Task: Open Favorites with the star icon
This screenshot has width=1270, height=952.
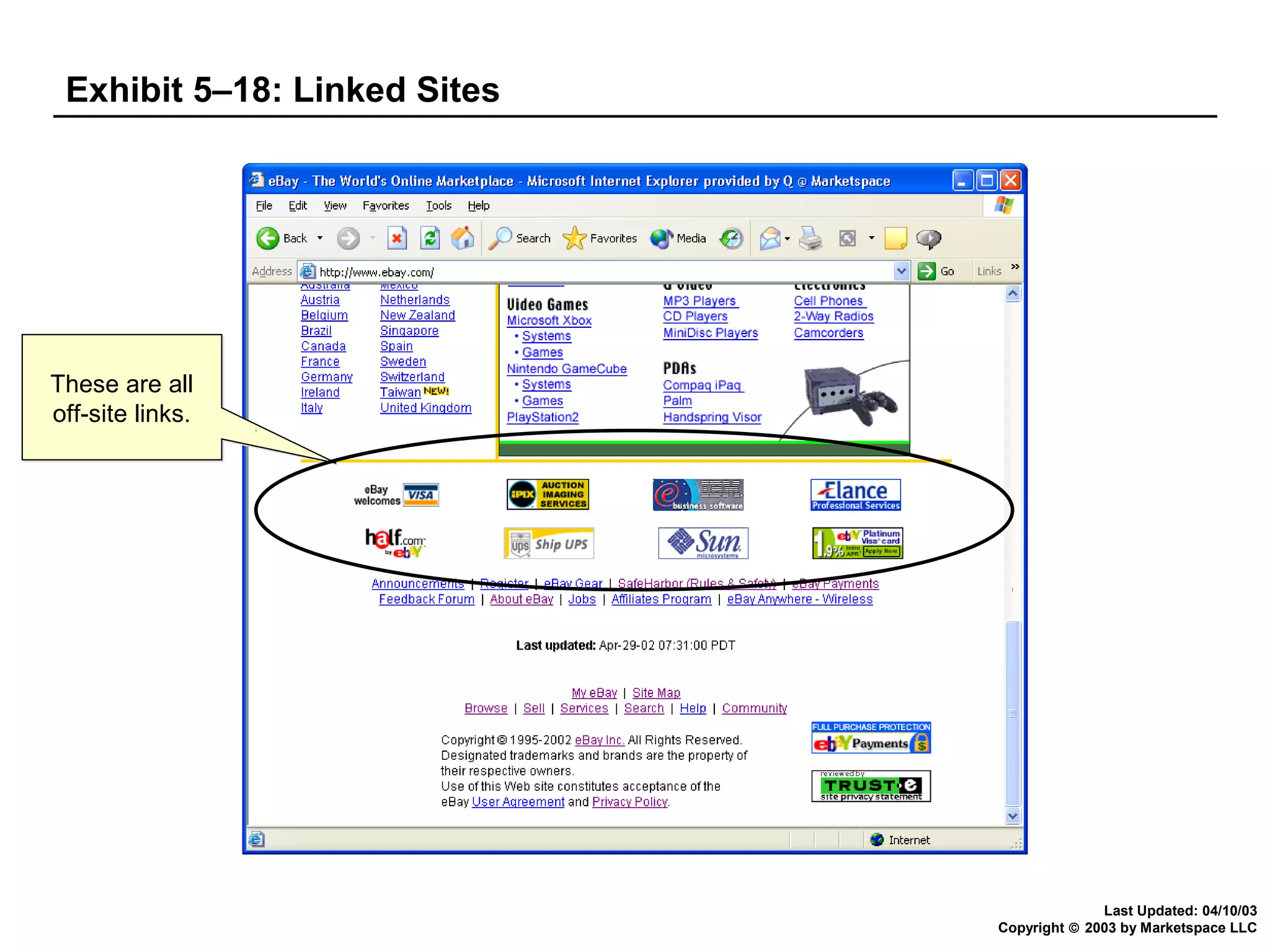Action: (600, 239)
